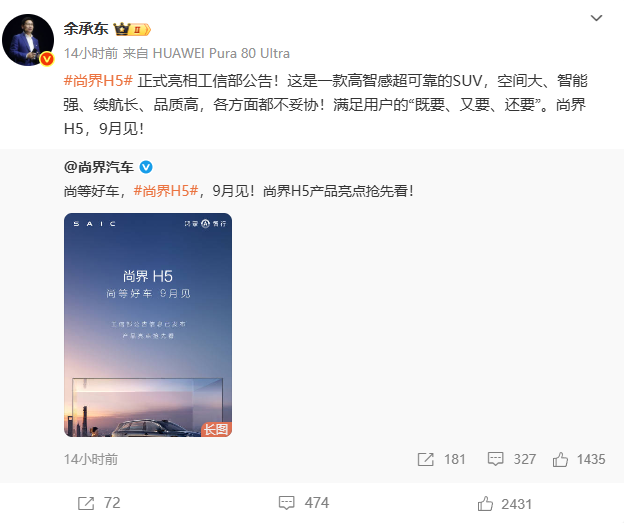624x523 pixels.
Task: Click the HUAWEI Pura 80 Ultra source
Action: (221, 53)
